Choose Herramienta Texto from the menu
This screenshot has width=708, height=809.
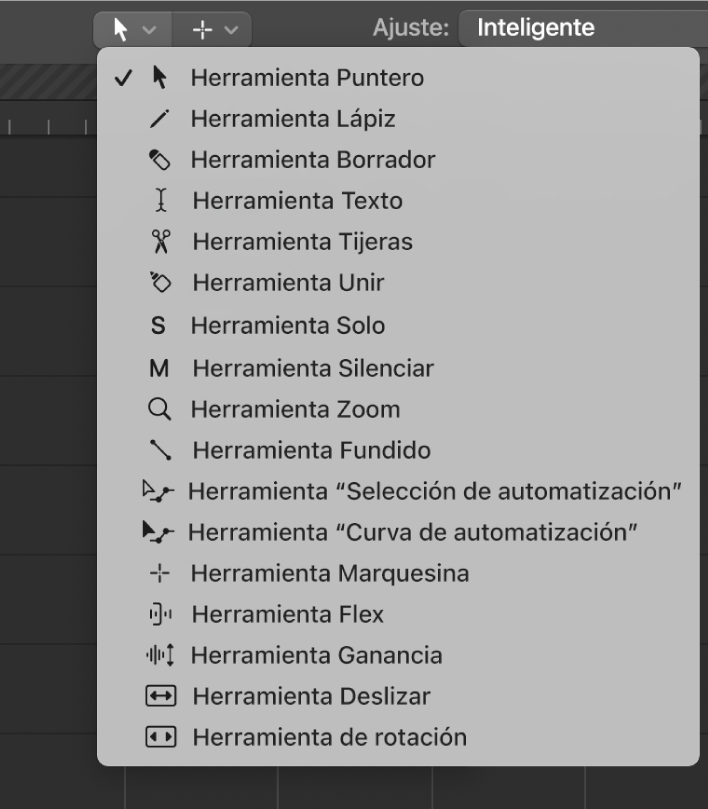pos(297,201)
